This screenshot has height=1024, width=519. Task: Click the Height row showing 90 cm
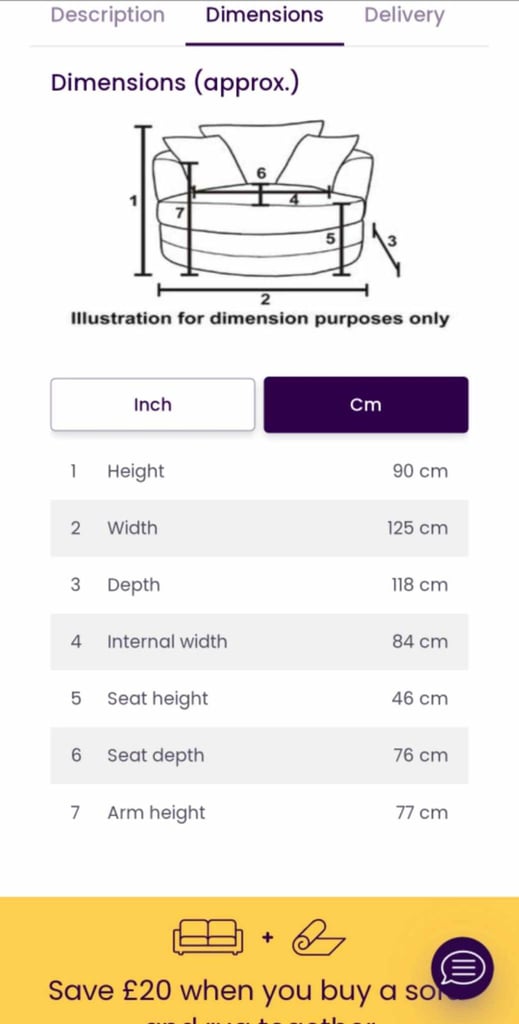point(259,472)
